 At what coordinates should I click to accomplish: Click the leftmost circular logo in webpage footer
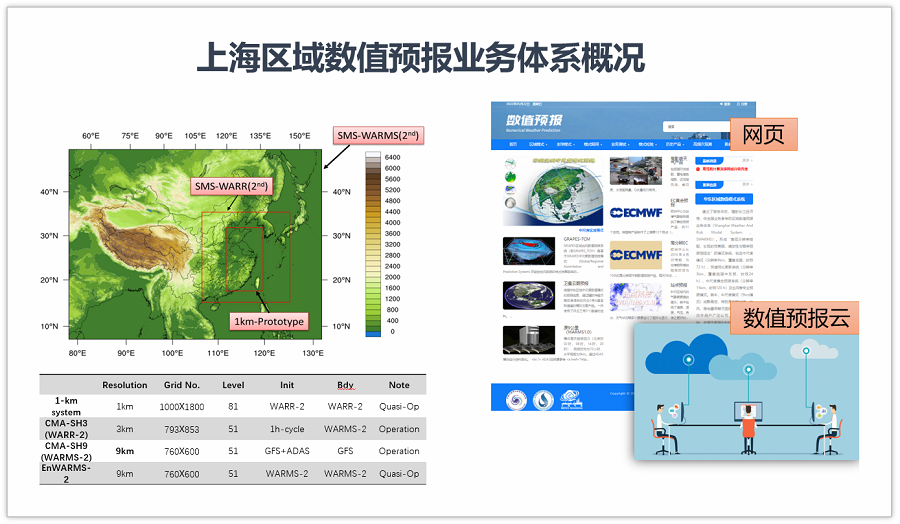click(515, 399)
